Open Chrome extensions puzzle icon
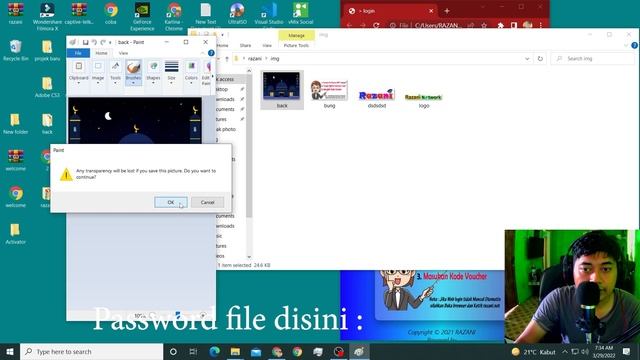The height and width of the screenshot is (360, 640). pyautogui.click(x=500, y=25)
